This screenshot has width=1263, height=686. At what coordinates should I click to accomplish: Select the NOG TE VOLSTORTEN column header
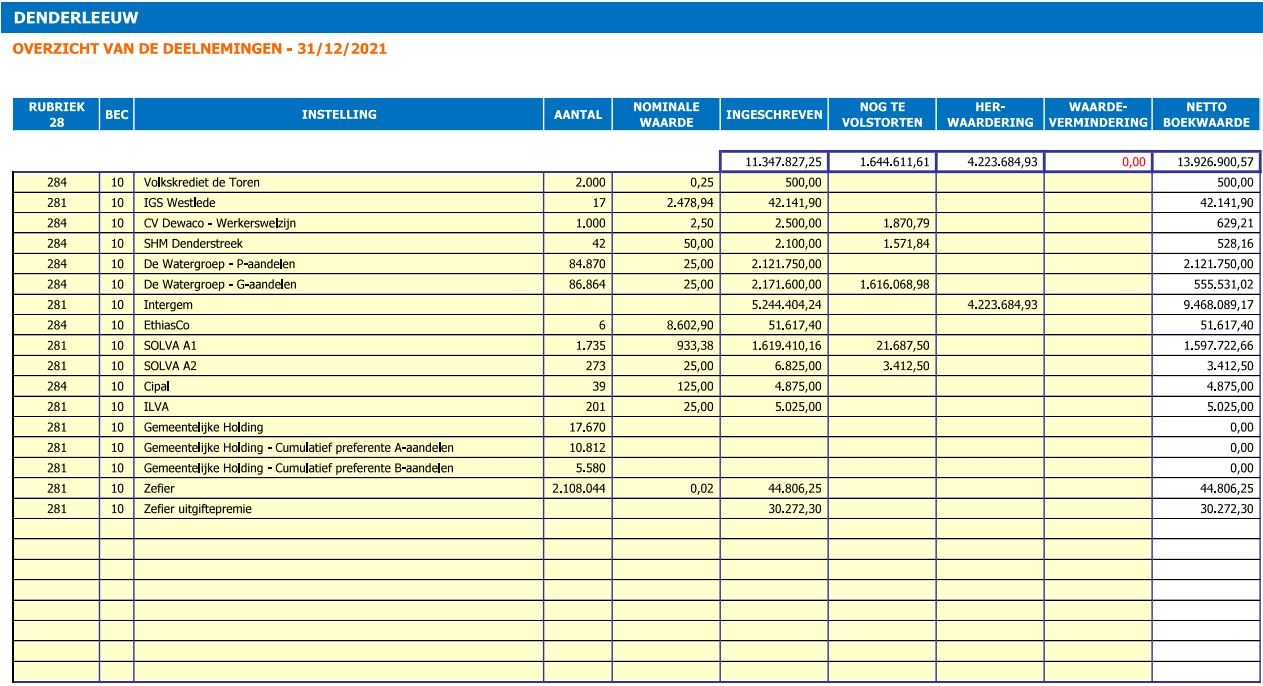coord(882,114)
